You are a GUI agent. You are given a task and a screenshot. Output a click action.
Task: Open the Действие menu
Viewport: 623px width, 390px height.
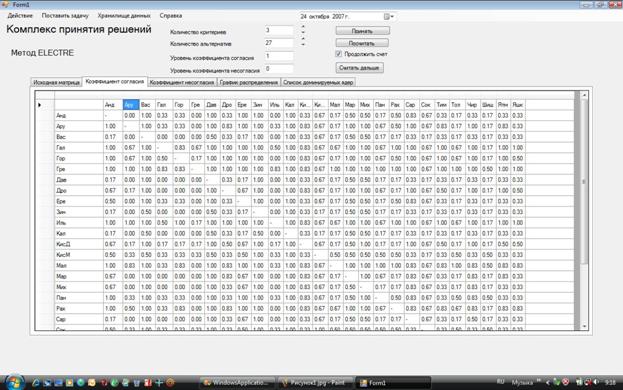20,16
